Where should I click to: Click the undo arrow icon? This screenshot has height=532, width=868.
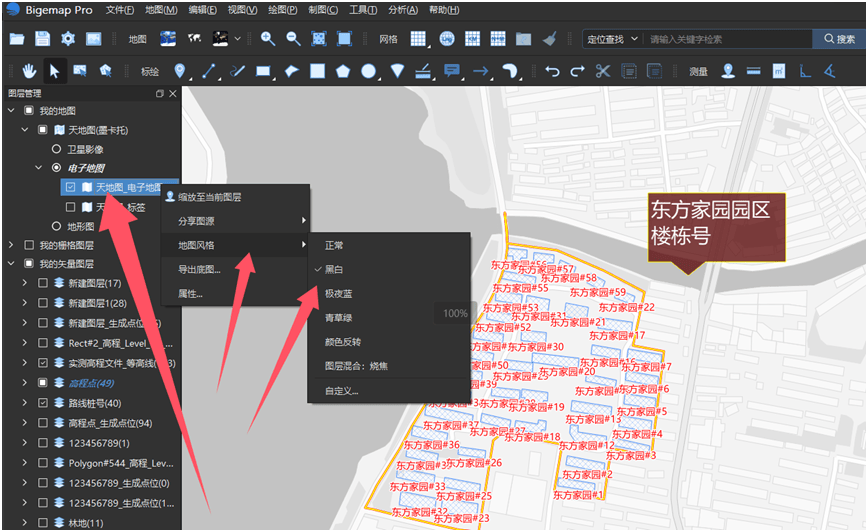(552, 71)
